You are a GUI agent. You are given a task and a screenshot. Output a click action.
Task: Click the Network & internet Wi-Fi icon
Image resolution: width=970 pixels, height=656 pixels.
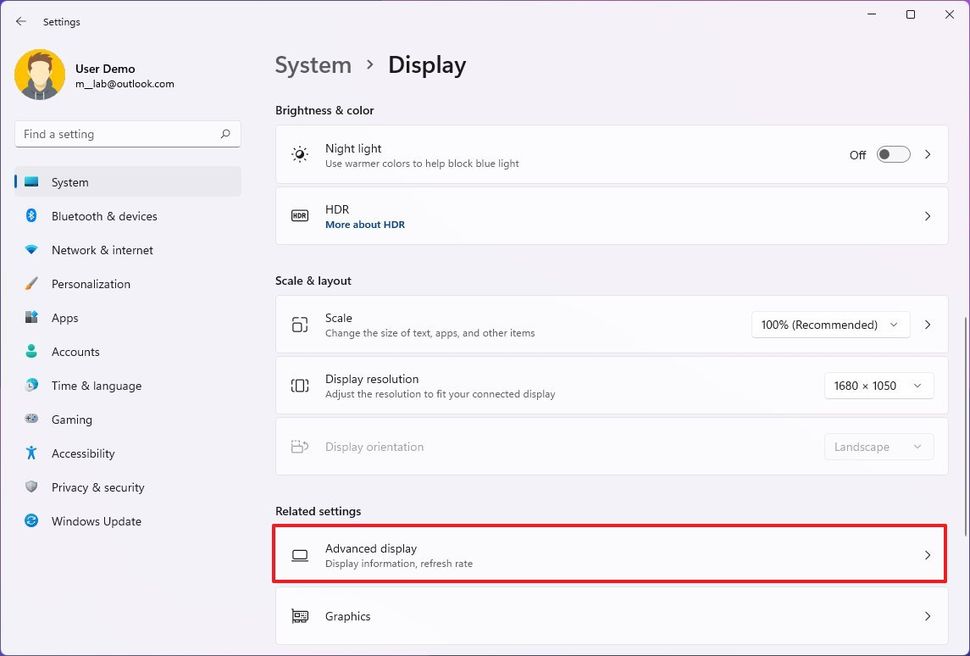tap(31, 250)
